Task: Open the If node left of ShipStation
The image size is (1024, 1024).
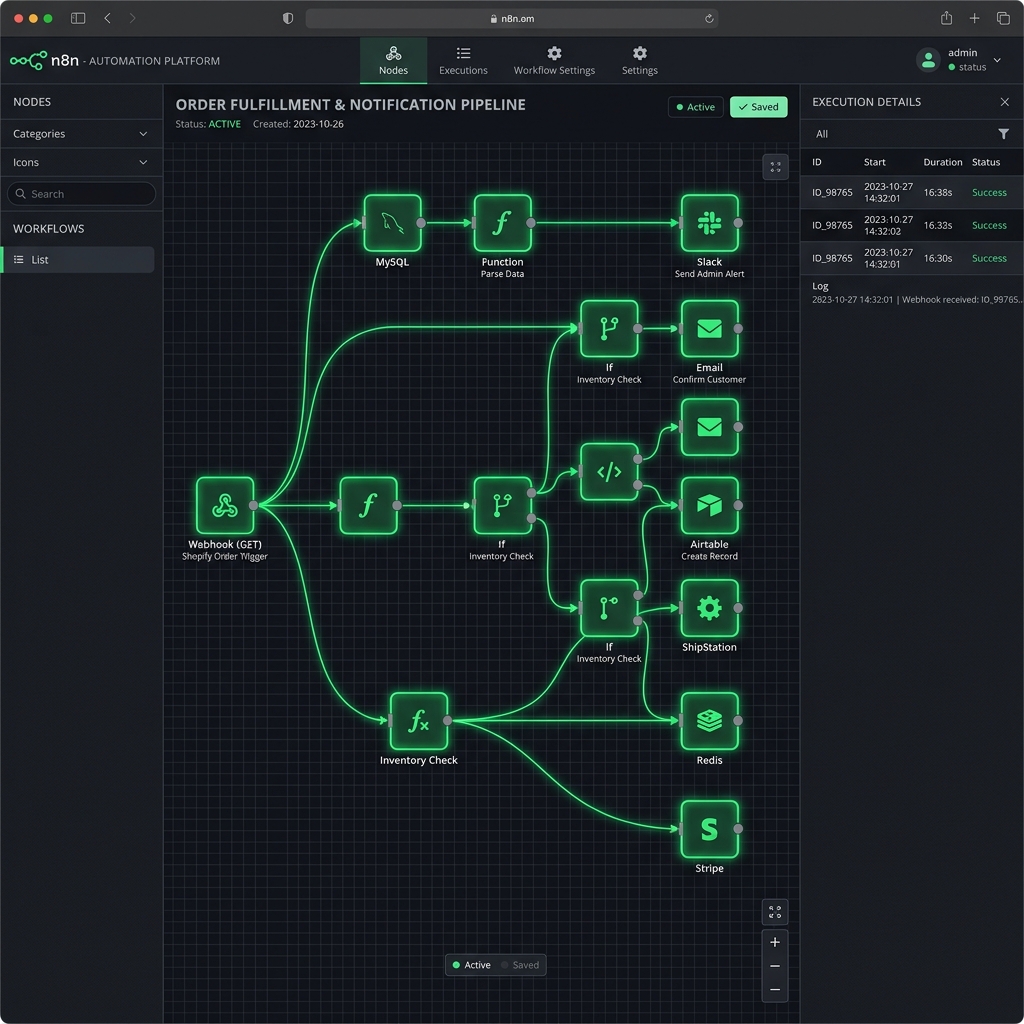Action: pos(609,608)
